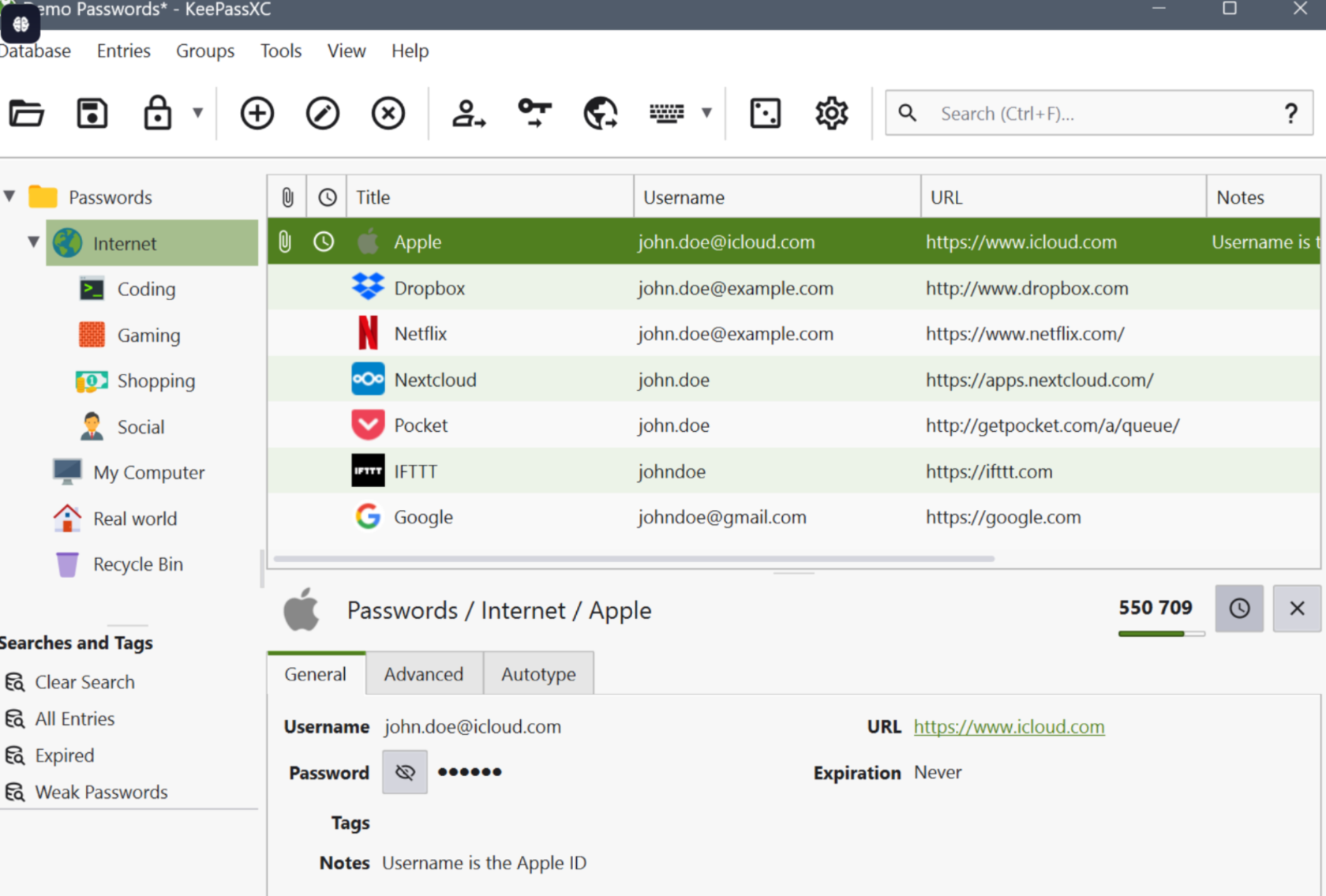Toggle password visibility with the eye icon

[405, 772]
